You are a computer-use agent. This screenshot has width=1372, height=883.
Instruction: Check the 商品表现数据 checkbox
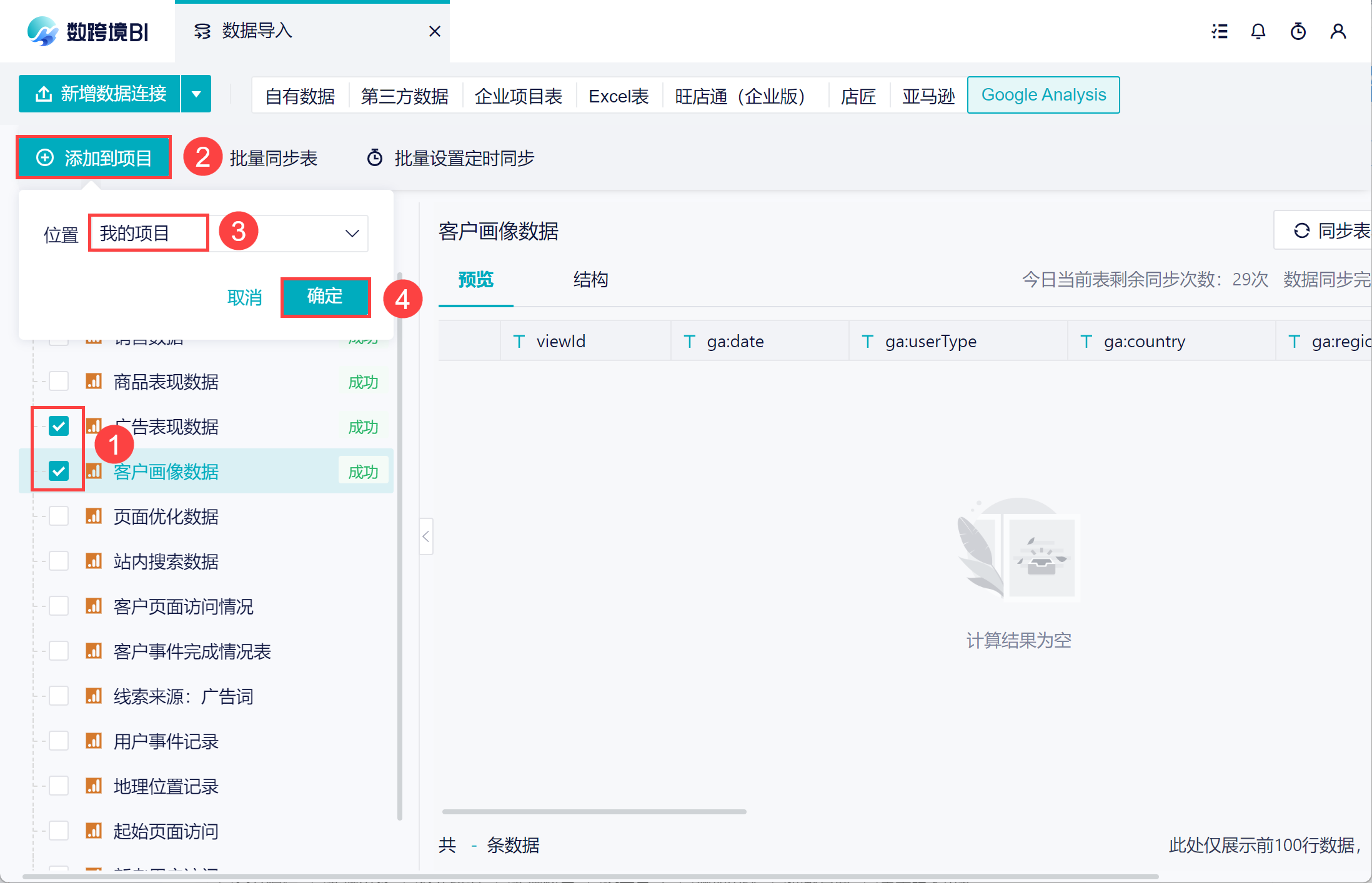pyautogui.click(x=59, y=382)
